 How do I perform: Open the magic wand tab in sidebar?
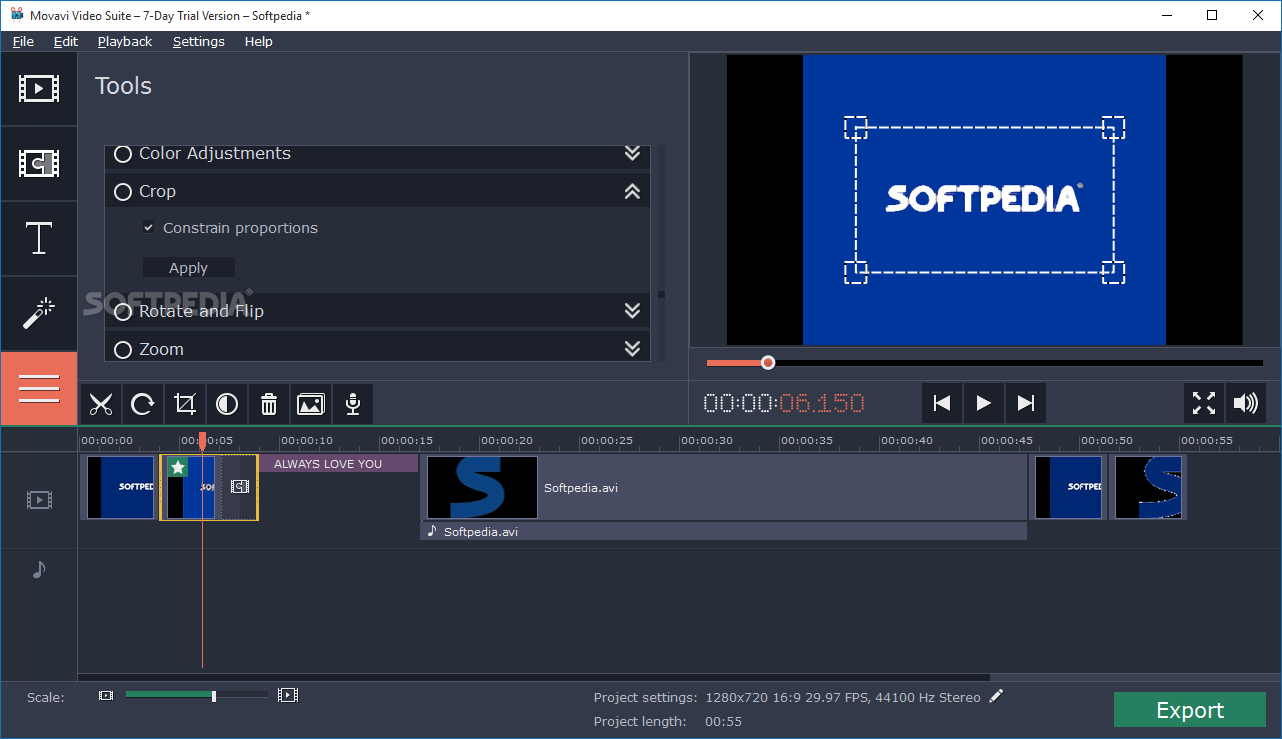[39, 314]
